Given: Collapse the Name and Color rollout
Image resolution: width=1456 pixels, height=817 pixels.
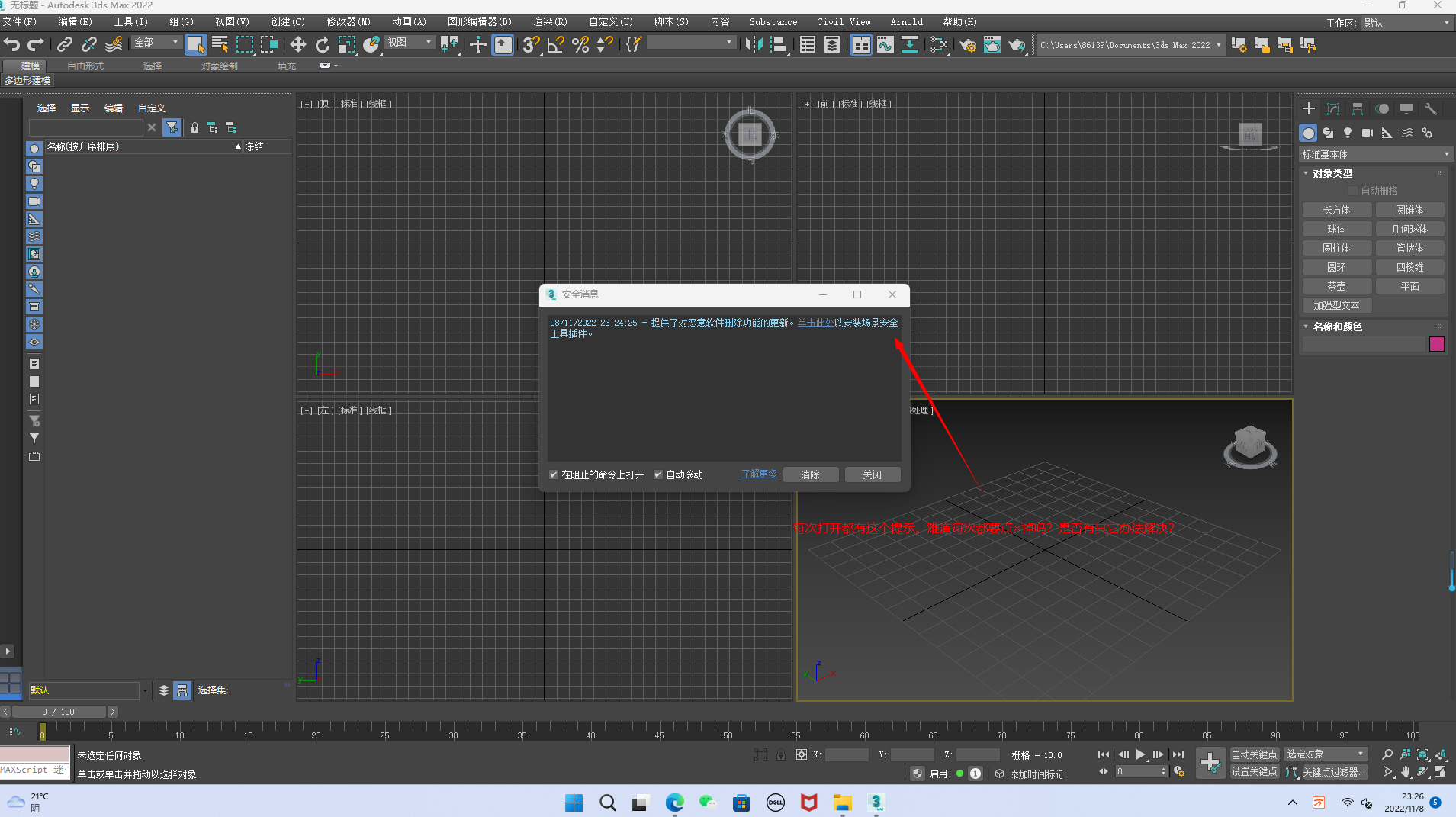Looking at the screenshot, I should pyautogui.click(x=1306, y=326).
